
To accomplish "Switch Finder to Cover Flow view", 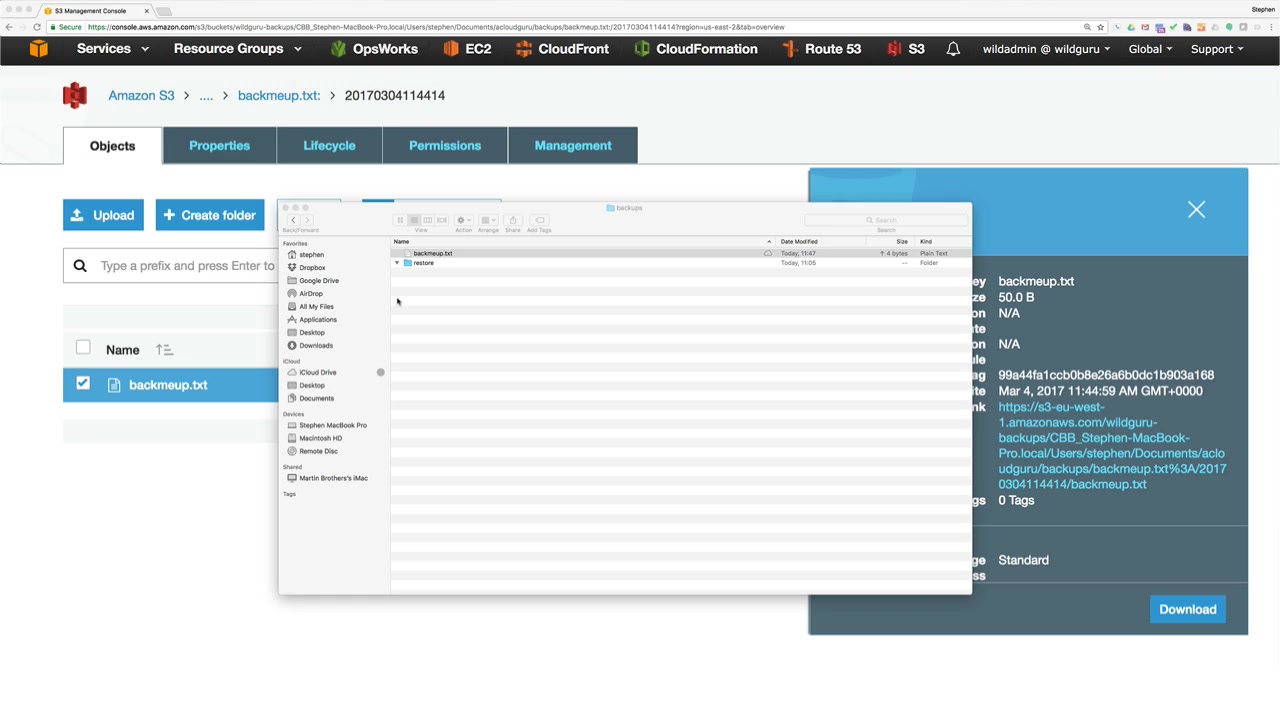I will (442, 220).
